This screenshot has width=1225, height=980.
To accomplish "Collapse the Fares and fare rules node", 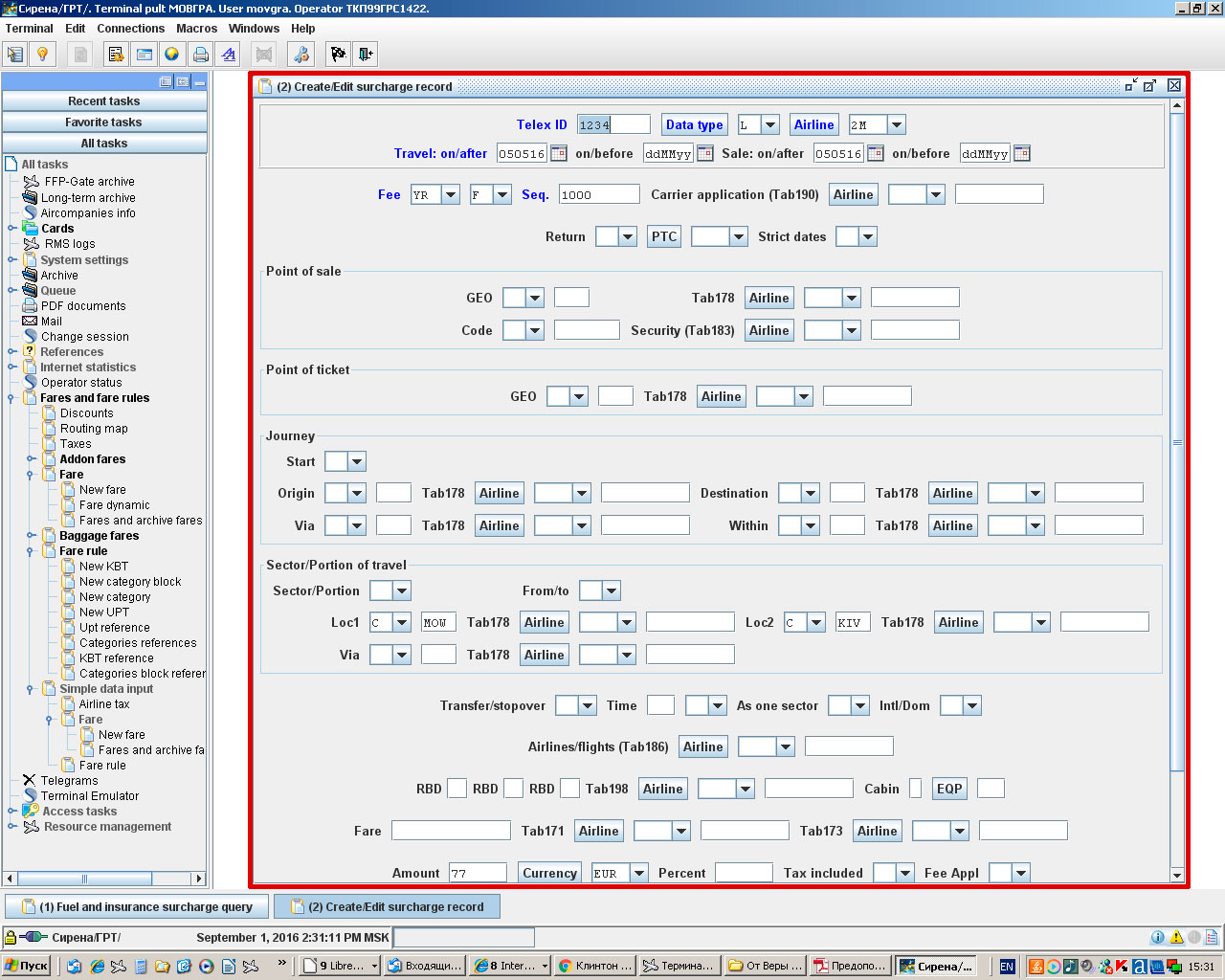I will [x=11, y=398].
